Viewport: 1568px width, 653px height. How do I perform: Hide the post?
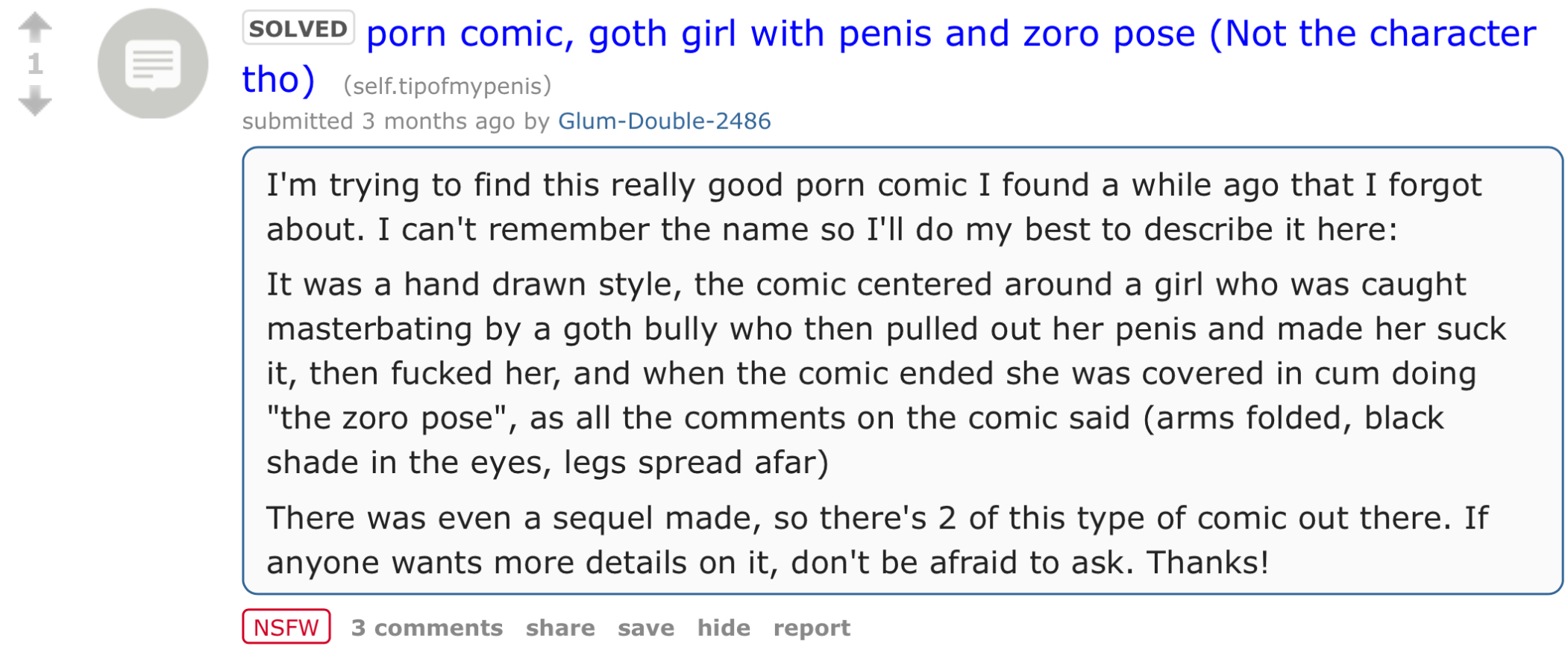723,628
